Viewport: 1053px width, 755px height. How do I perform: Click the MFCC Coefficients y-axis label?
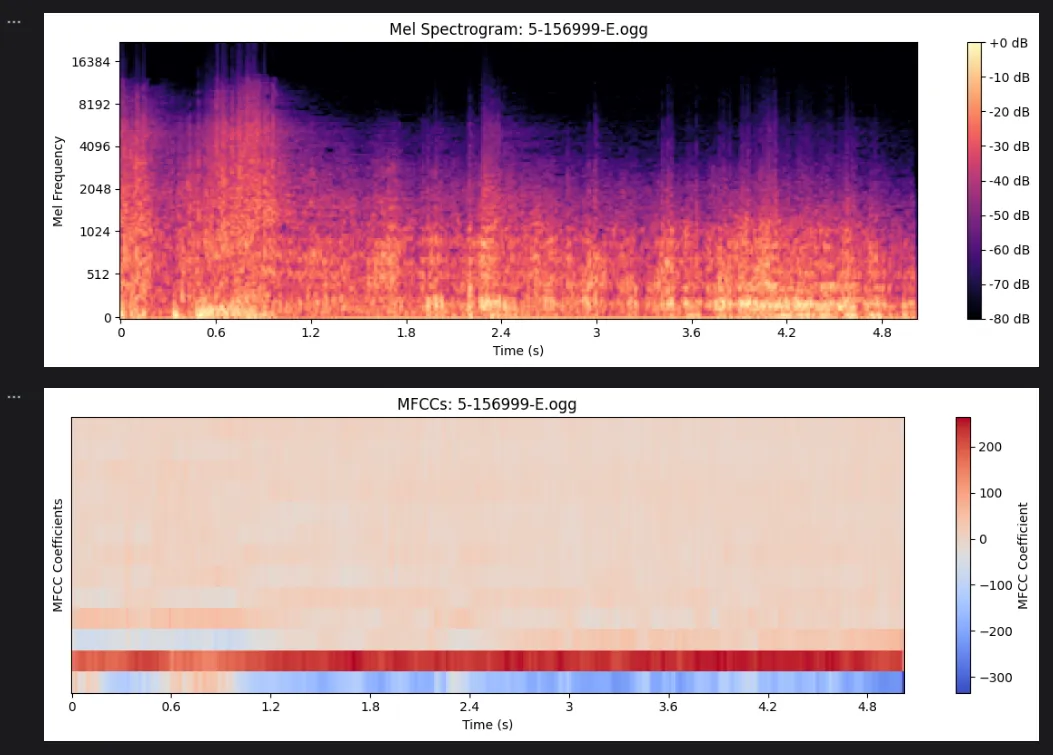[58, 556]
